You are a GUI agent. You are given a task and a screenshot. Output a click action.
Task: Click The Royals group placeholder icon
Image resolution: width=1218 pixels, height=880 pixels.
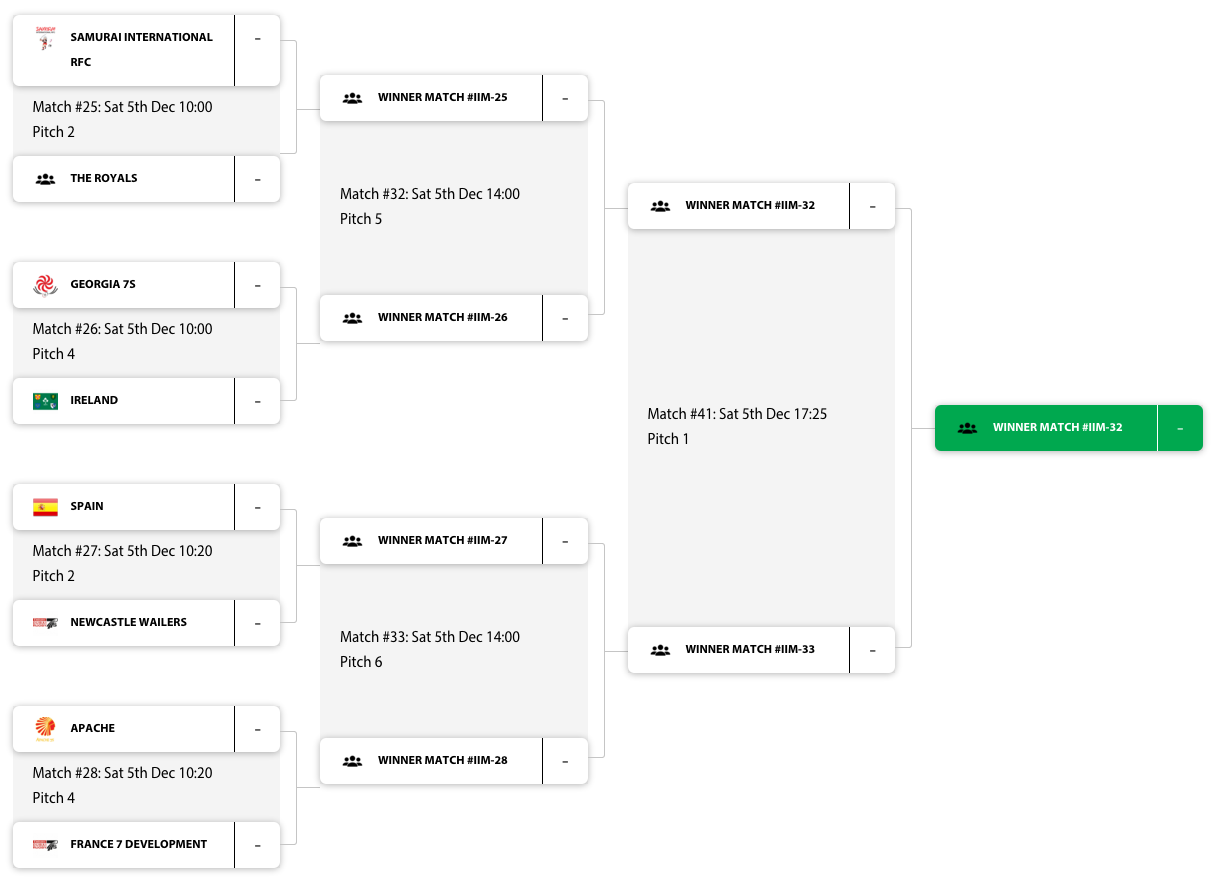click(45, 180)
